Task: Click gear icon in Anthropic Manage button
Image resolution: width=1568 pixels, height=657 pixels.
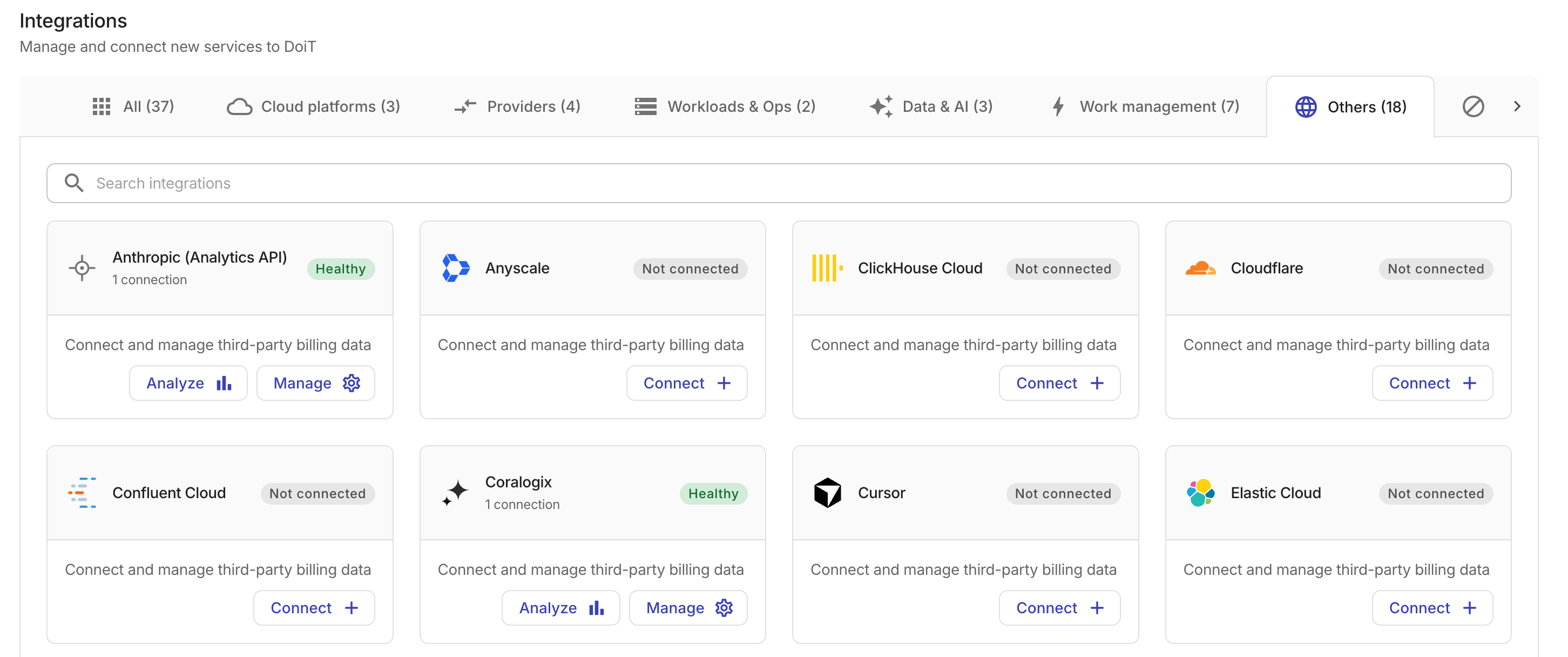Action: point(351,383)
